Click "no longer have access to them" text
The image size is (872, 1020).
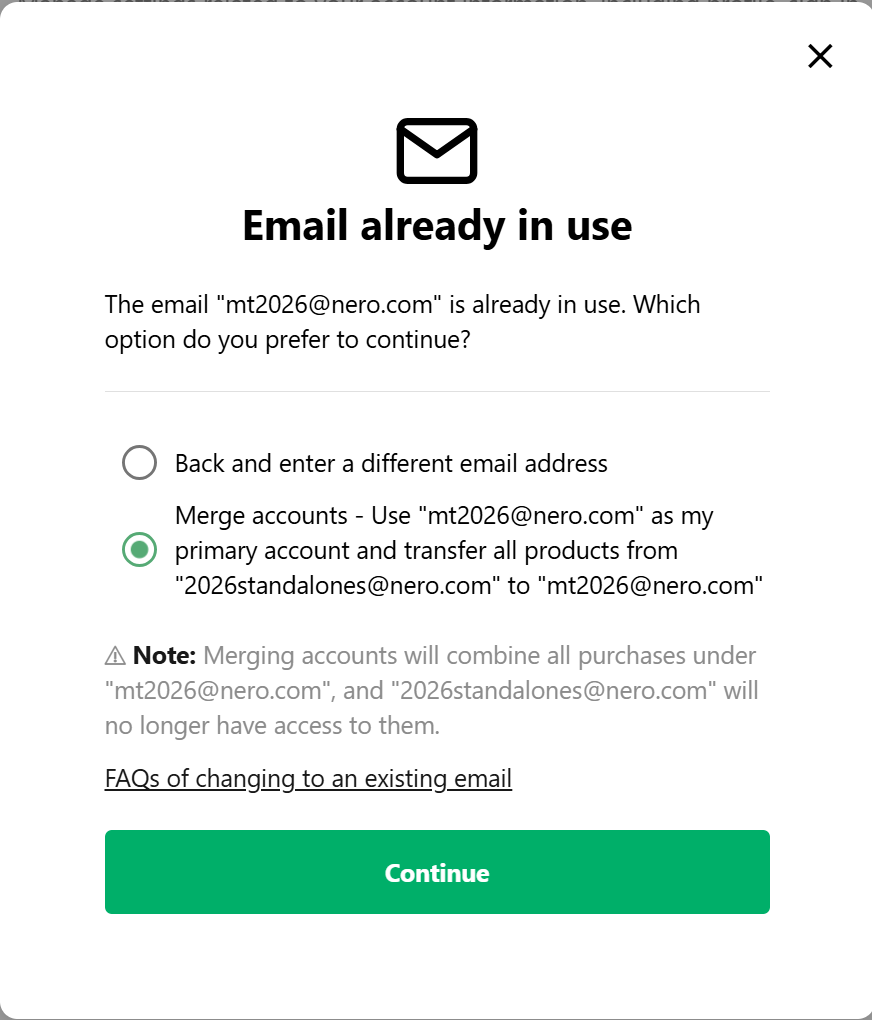point(272,726)
